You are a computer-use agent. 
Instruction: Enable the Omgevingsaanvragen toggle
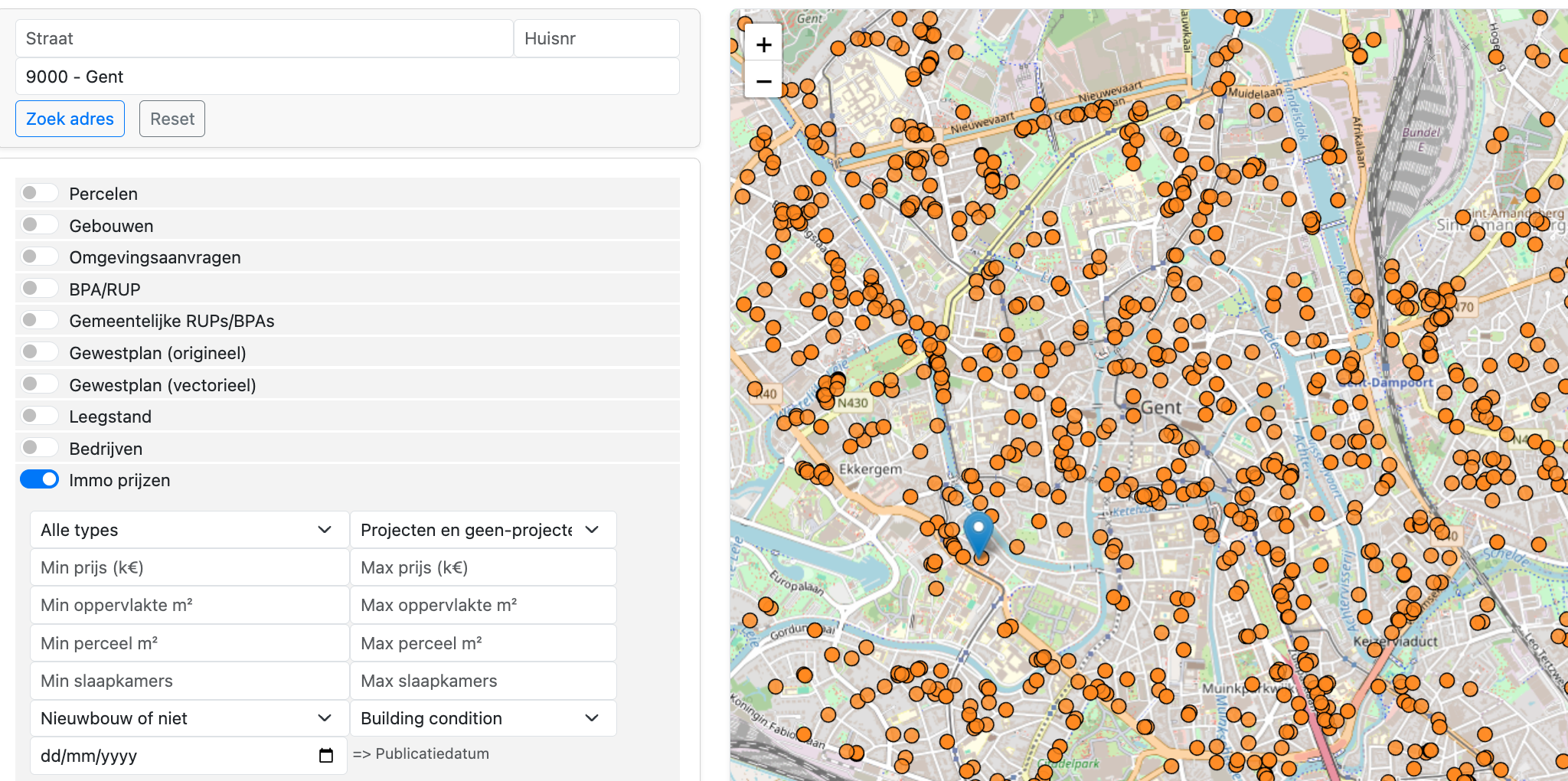[40, 257]
